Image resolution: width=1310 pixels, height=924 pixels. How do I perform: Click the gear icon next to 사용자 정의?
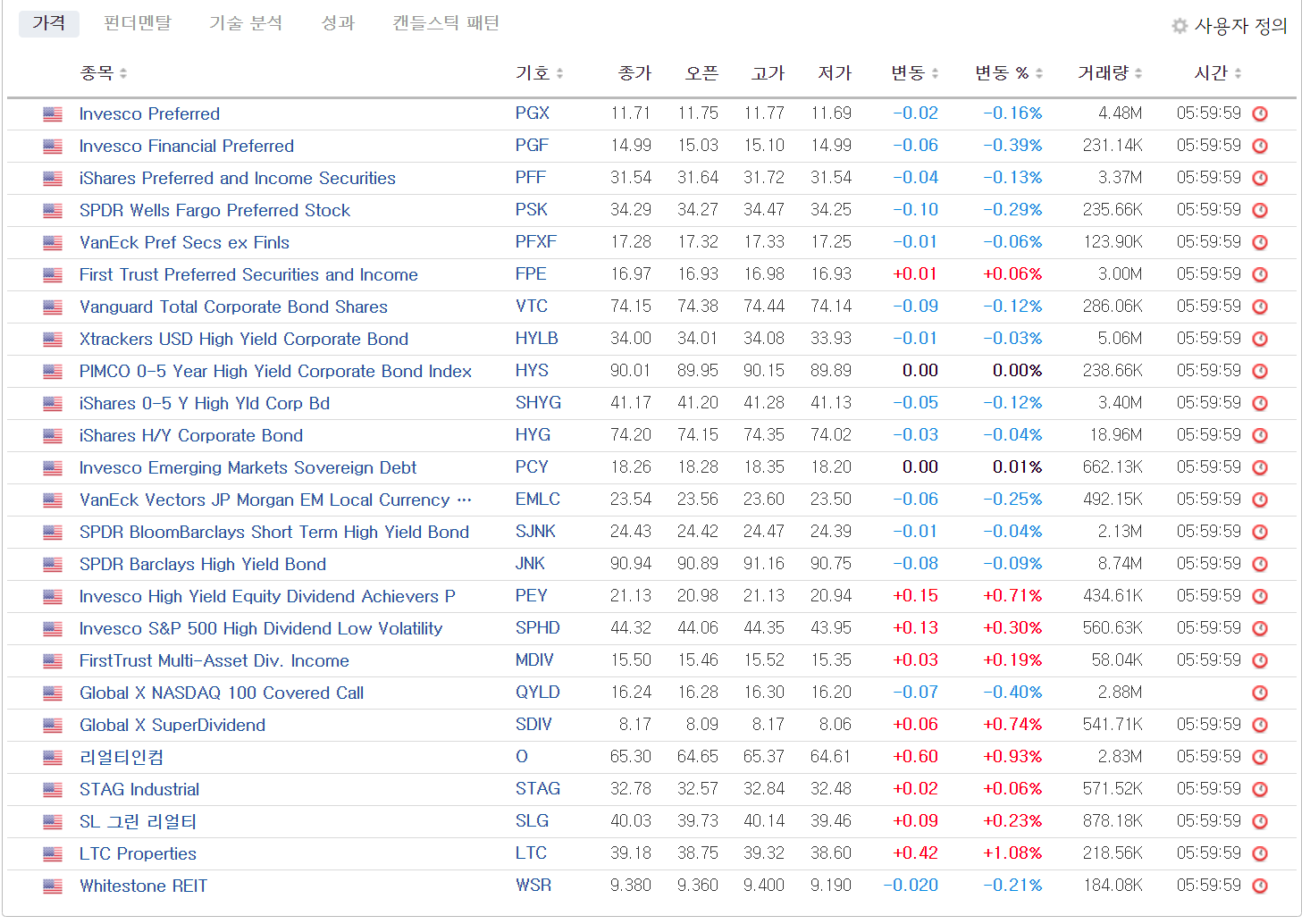[1180, 26]
